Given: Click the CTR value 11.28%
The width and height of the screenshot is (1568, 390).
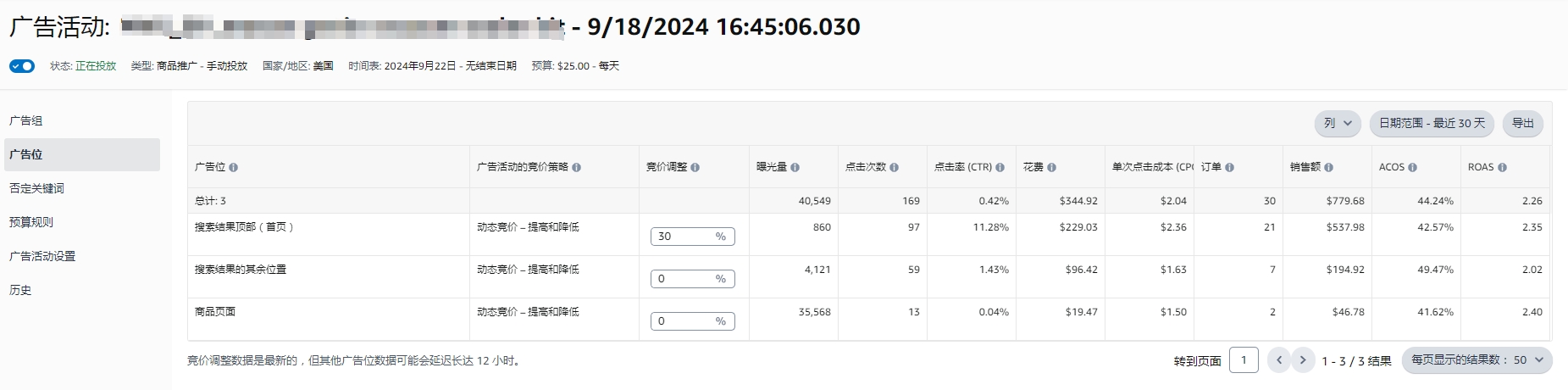Looking at the screenshot, I should [991, 227].
